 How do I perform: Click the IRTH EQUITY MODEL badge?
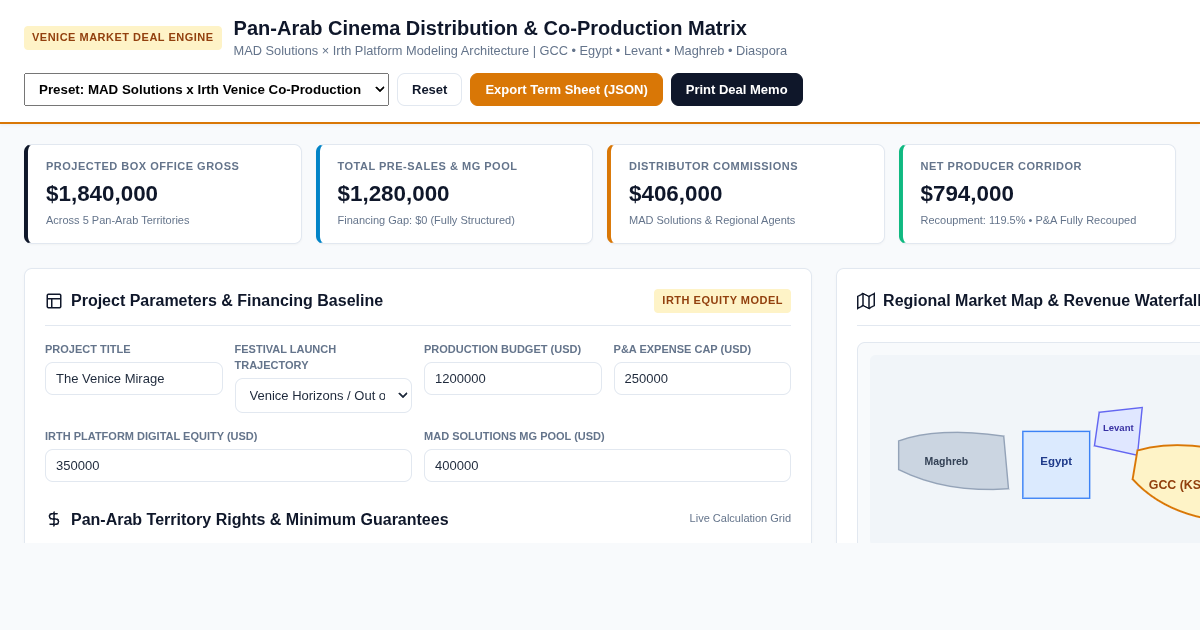[x=722, y=301]
